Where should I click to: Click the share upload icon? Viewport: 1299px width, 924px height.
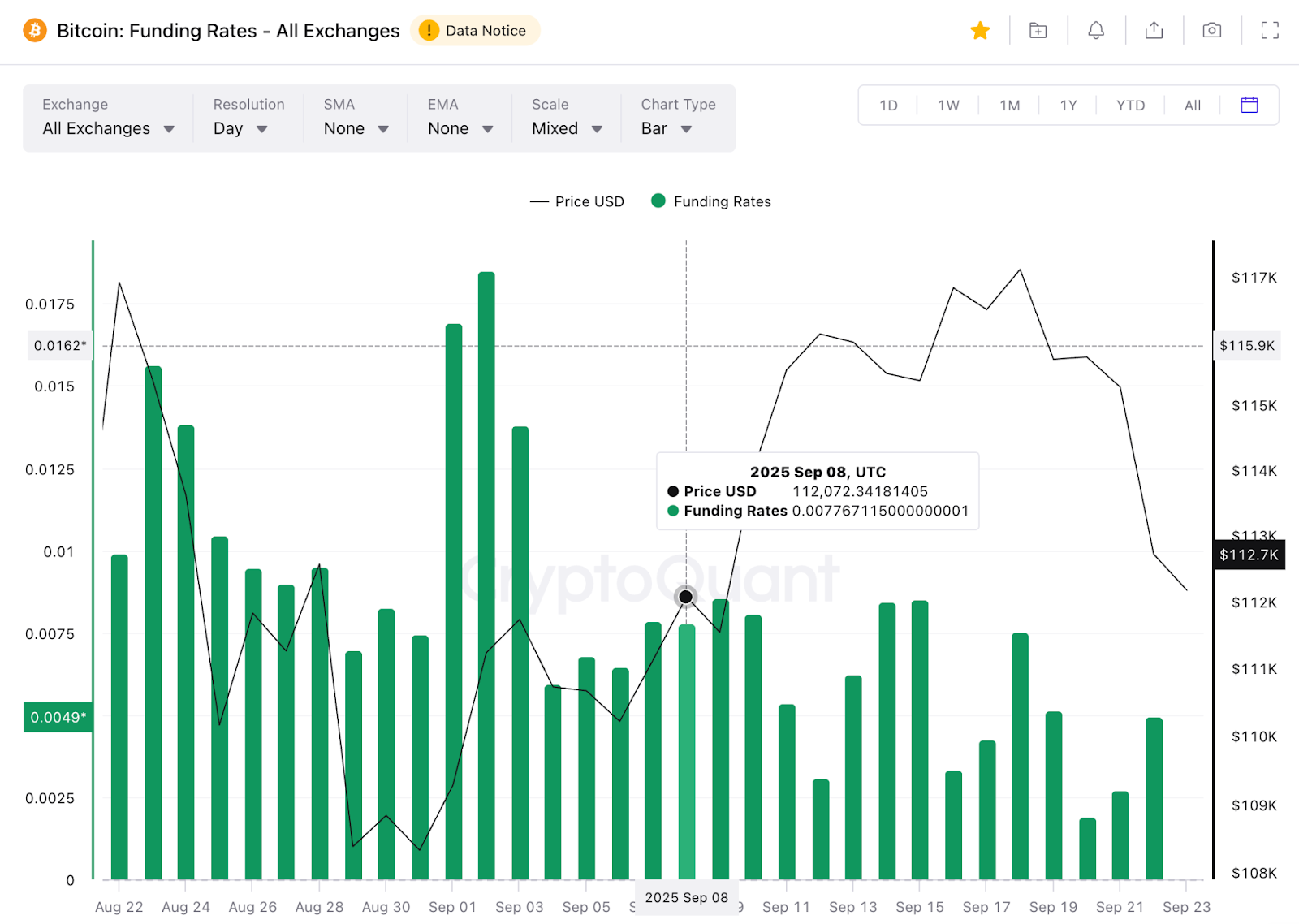click(x=1154, y=31)
